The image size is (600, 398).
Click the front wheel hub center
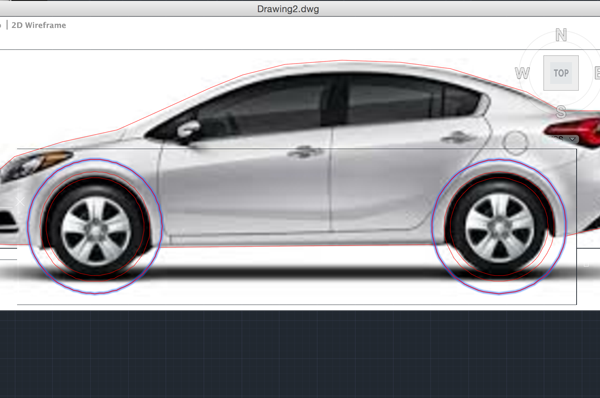click(95, 230)
